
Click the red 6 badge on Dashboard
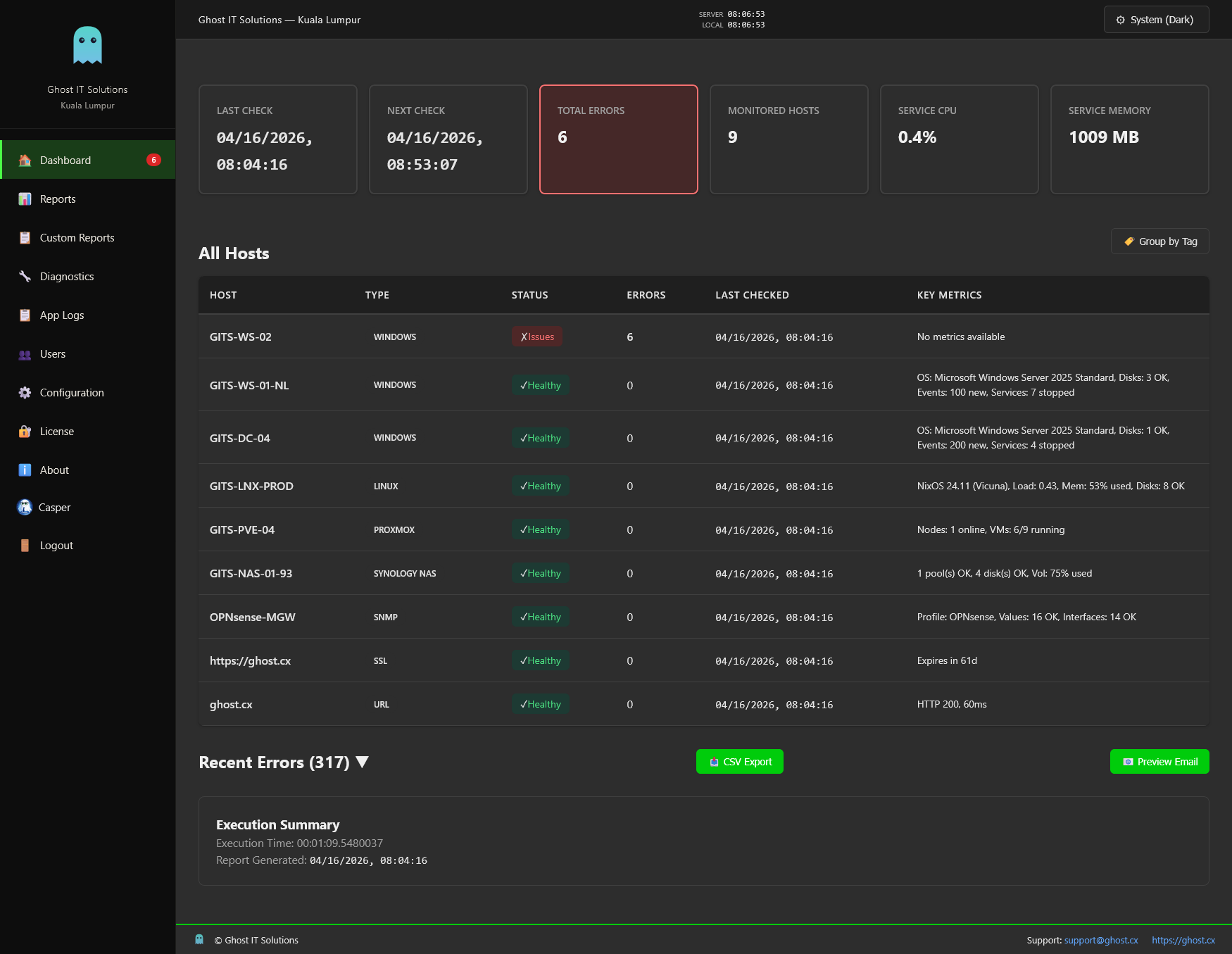(153, 160)
